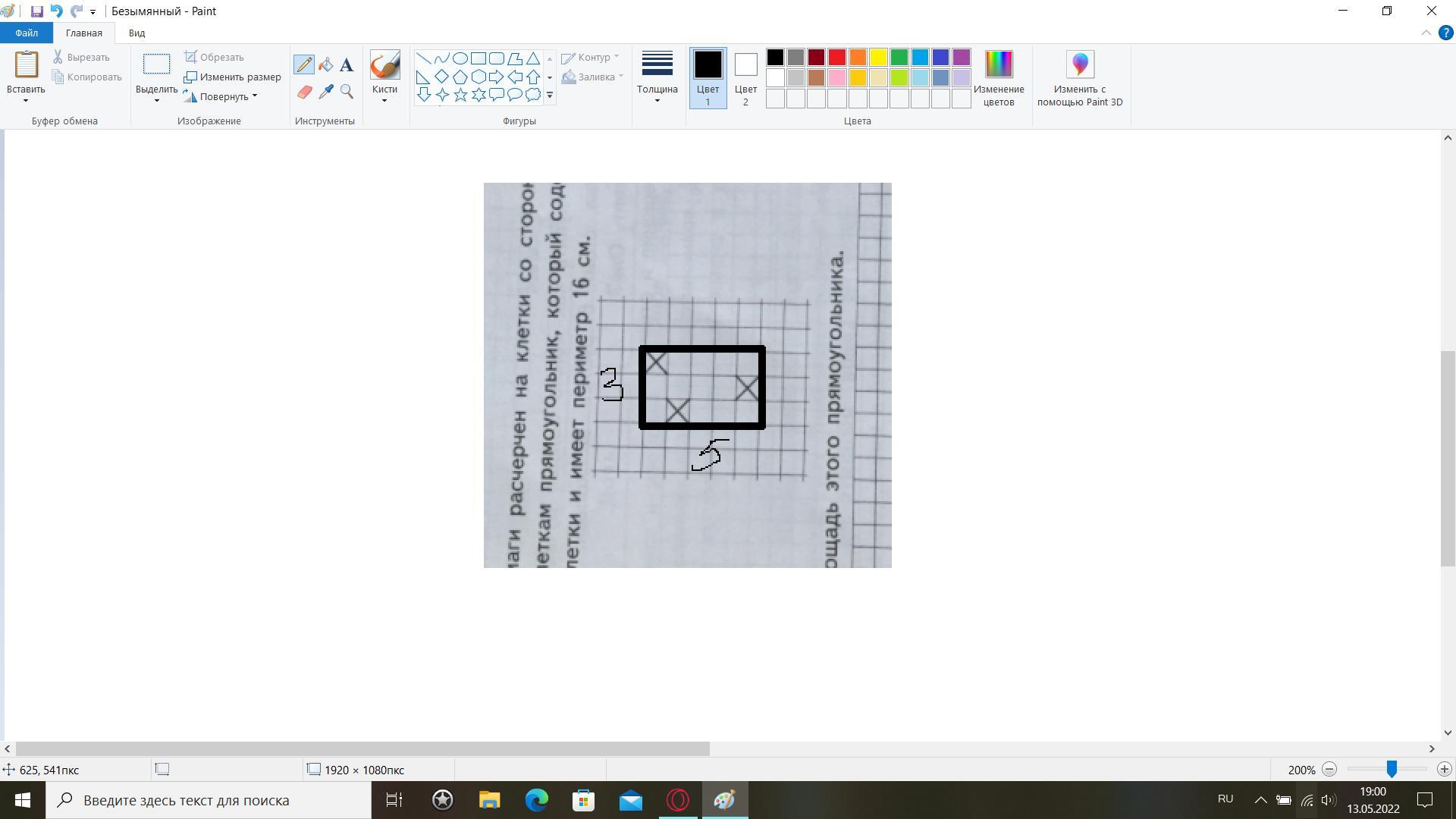Open Paint help question mark icon
The height and width of the screenshot is (819, 1456).
click(1445, 33)
